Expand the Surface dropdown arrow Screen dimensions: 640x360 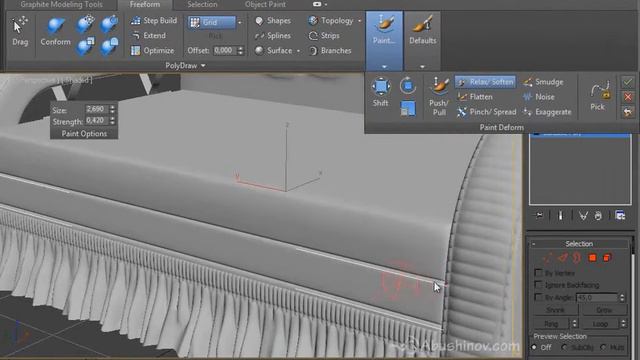pyautogui.click(x=298, y=51)
